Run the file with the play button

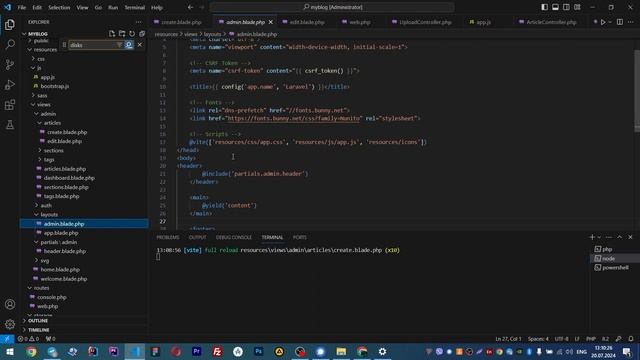(x=603, y=22)
